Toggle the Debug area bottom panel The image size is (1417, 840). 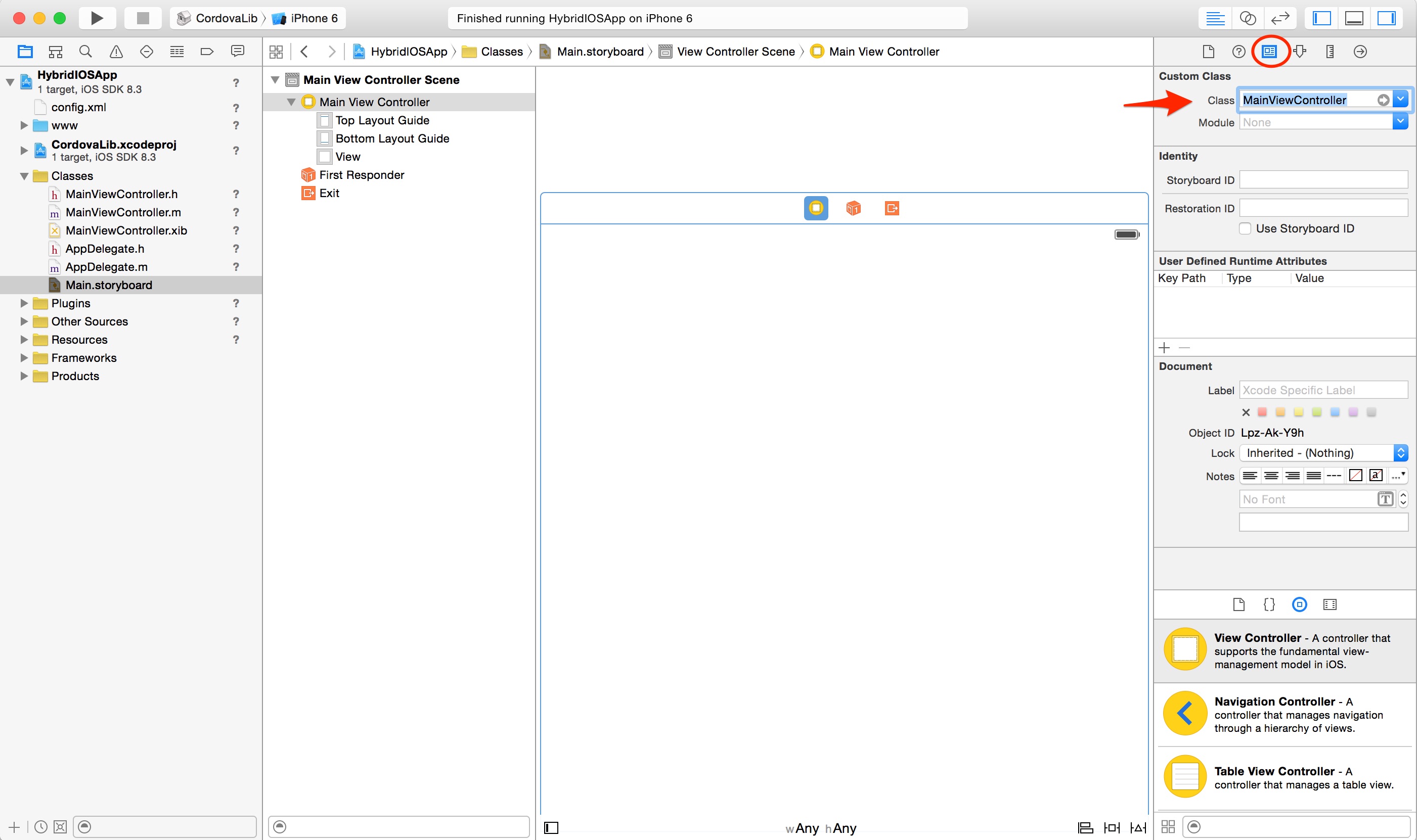point(1354,18)
